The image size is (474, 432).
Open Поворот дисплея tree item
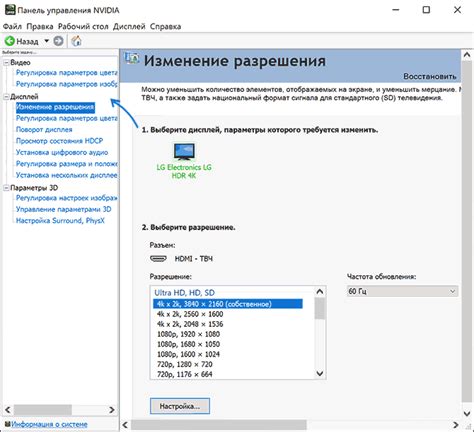click(x=44, y=129)
